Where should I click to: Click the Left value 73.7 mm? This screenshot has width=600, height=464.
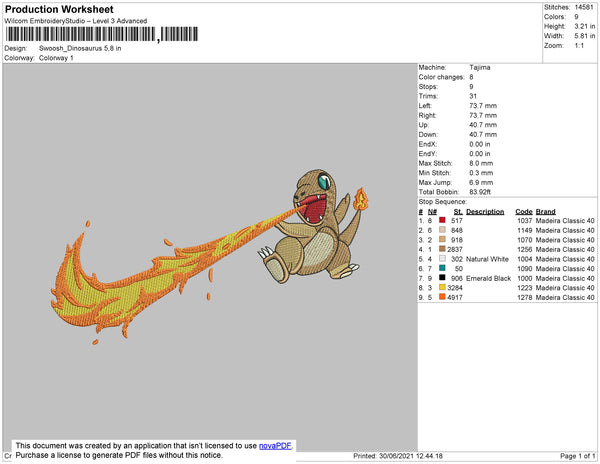[x=483, y=106]
